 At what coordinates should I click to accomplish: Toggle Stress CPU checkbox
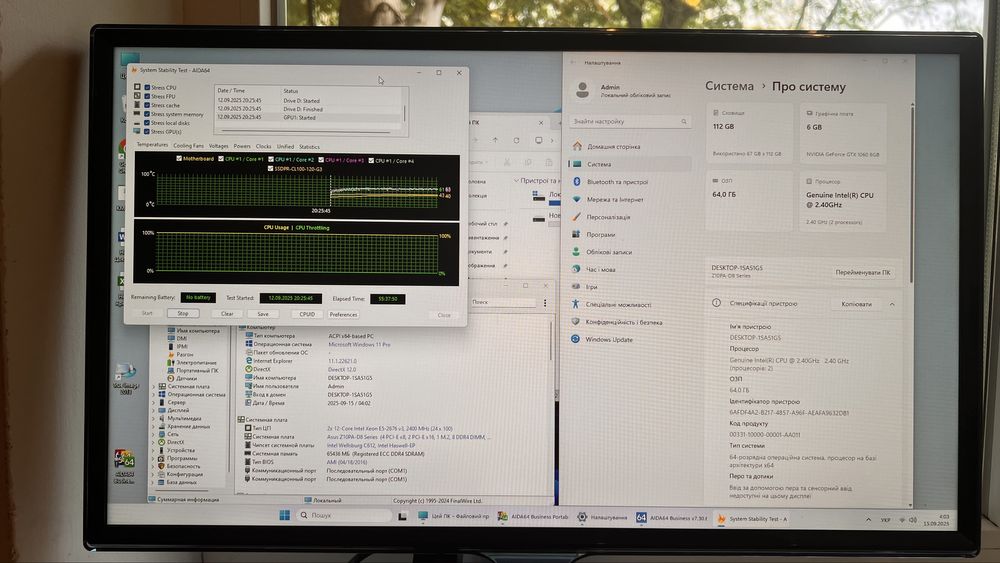coord(147,87)
